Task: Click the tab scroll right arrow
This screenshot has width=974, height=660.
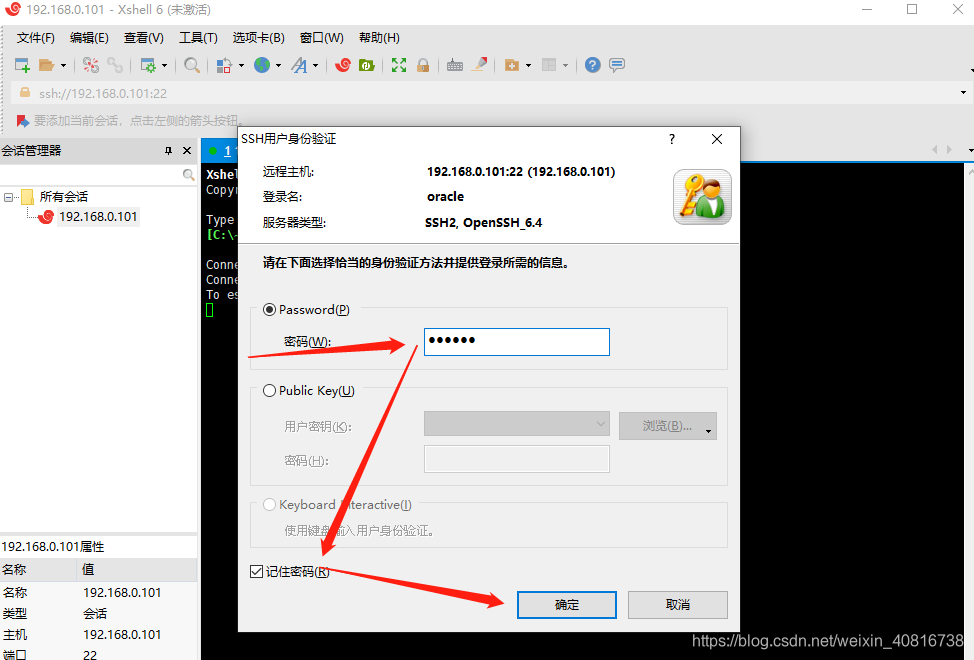Action: click(949, 150)
